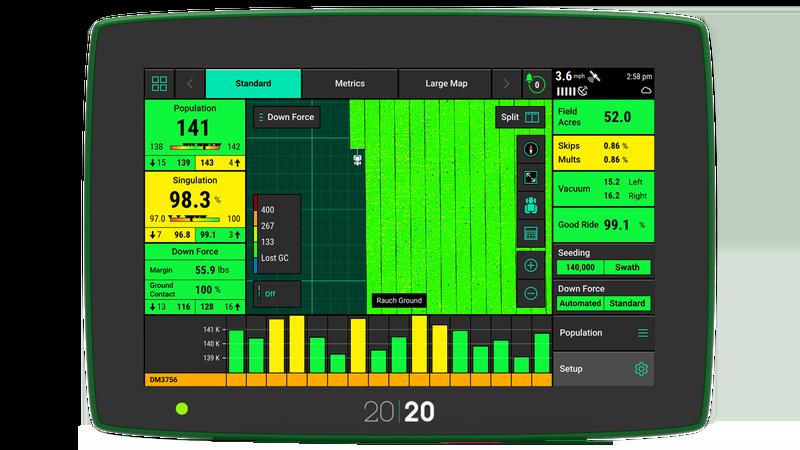Switch to the Standard tab
Image resolution: width=800 pixels, height=450 pixels.
pos(253,84)
